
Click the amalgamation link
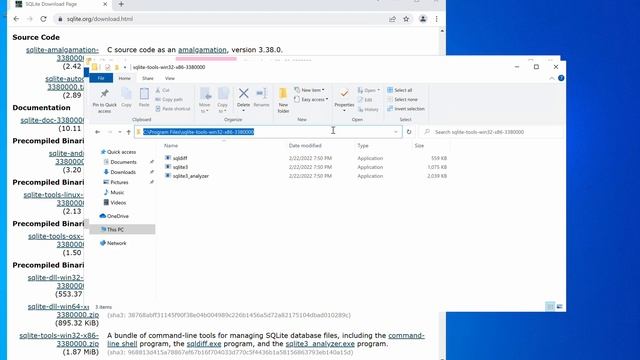(202, 50)
